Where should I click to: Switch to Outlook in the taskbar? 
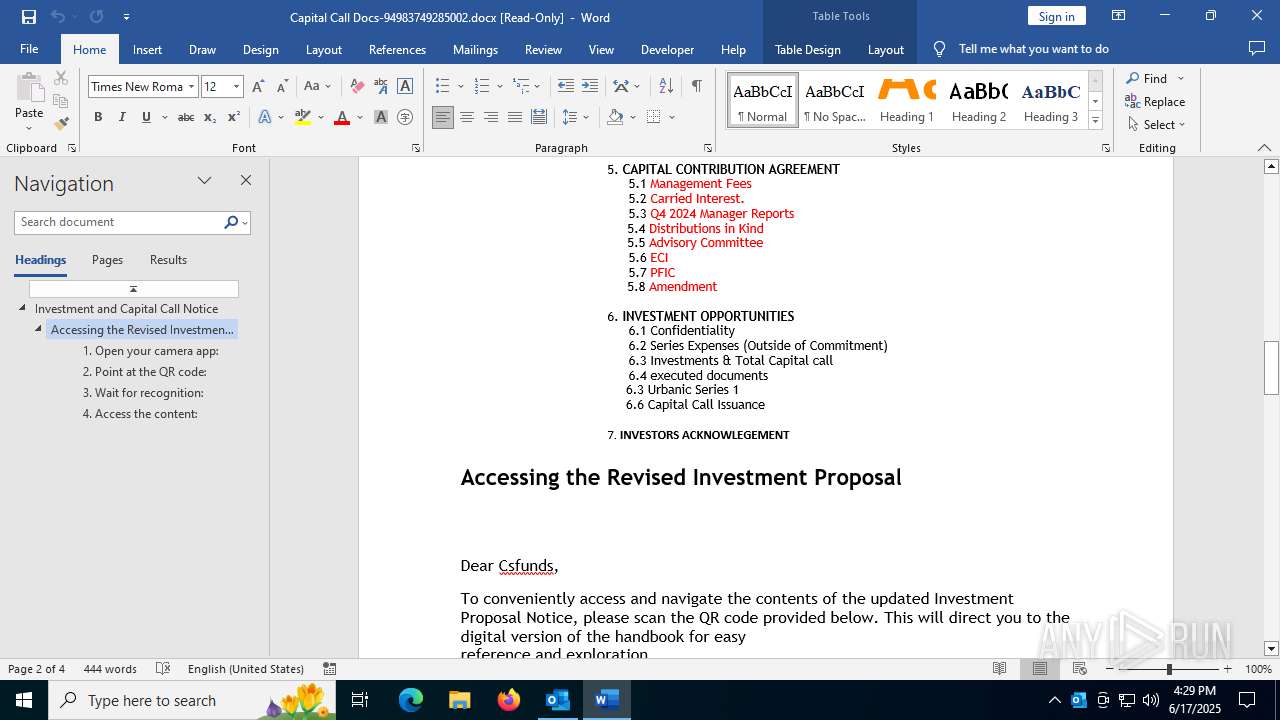click(558, 700)
